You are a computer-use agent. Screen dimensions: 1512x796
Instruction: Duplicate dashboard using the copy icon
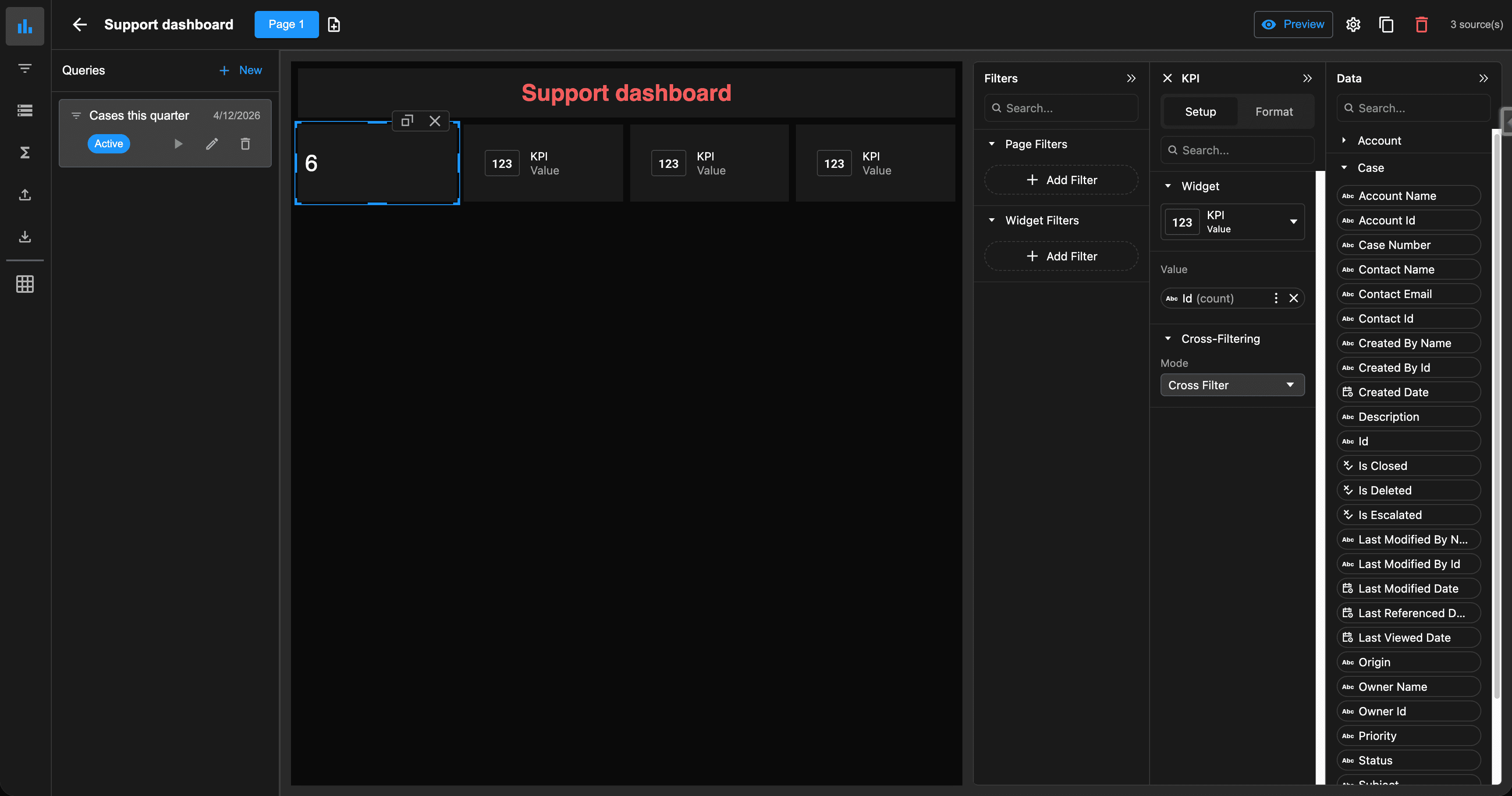click(1386, 25)
